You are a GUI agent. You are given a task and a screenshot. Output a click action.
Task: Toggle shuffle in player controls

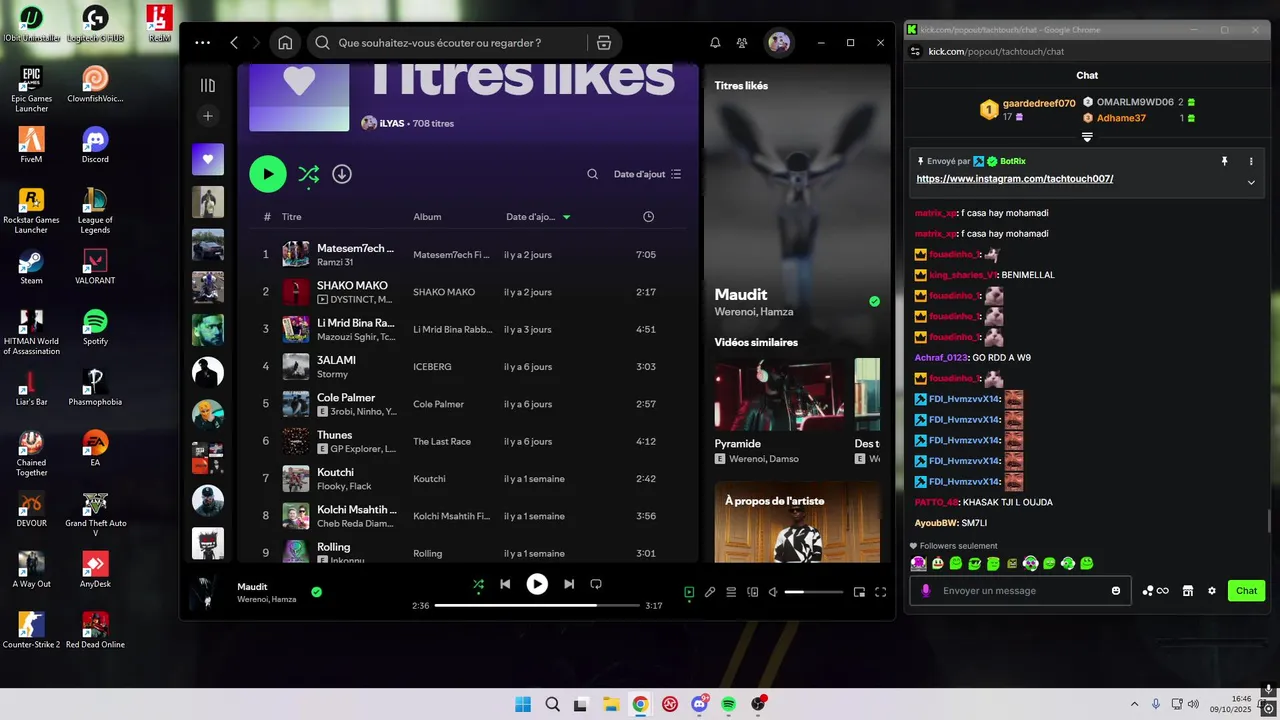coord(478,584)
